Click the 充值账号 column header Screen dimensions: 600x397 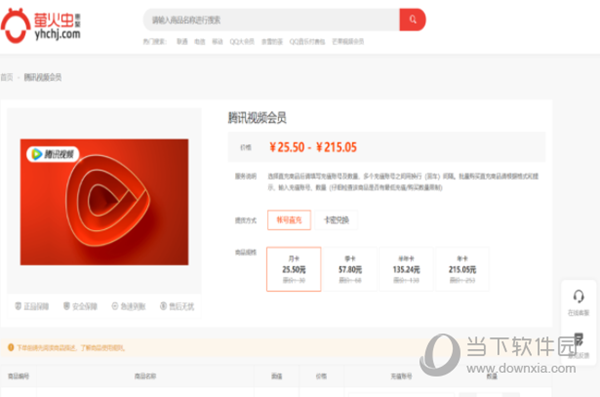(x=401, y=376)
